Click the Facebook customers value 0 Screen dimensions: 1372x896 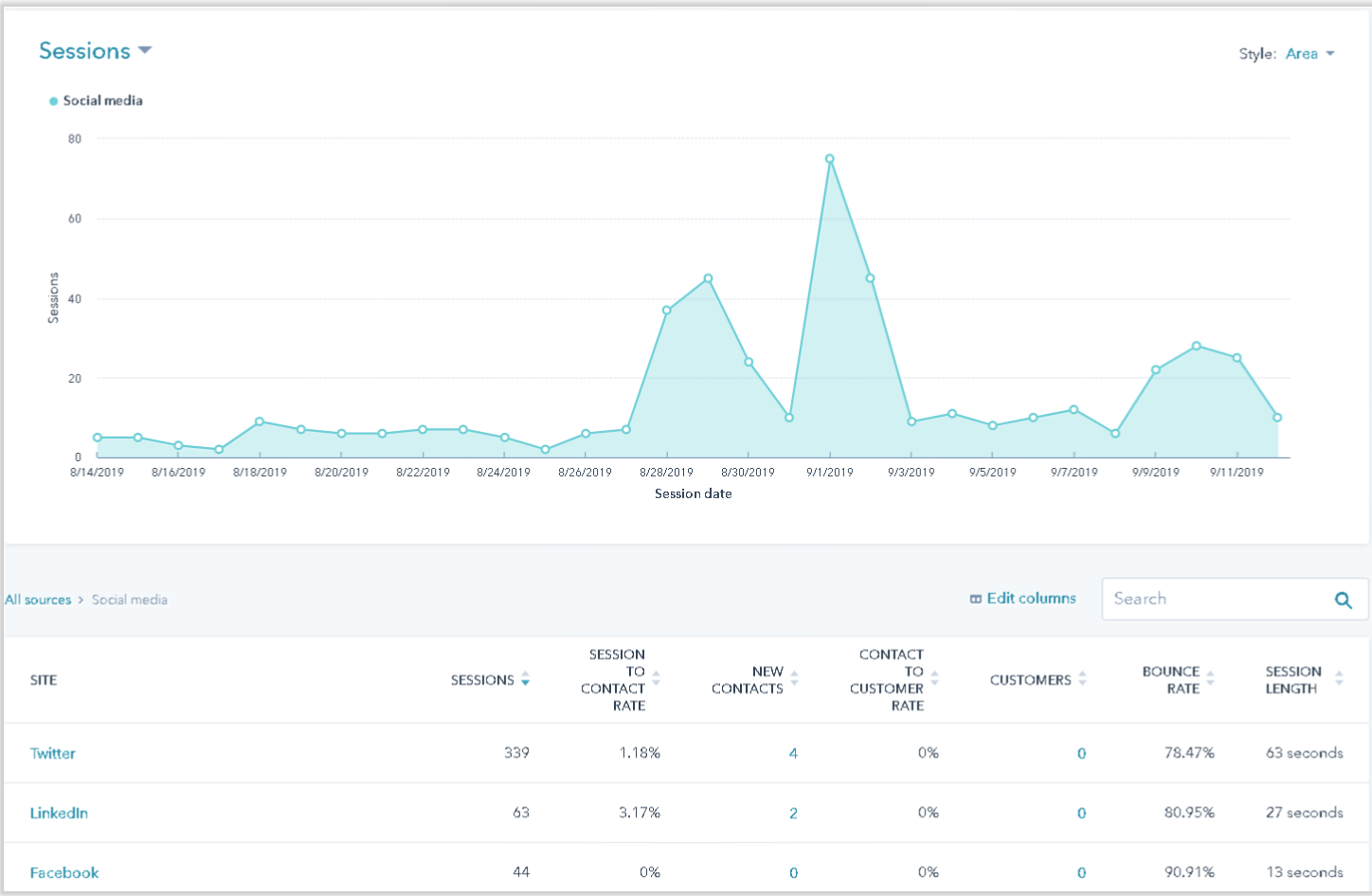(1081, 873)
